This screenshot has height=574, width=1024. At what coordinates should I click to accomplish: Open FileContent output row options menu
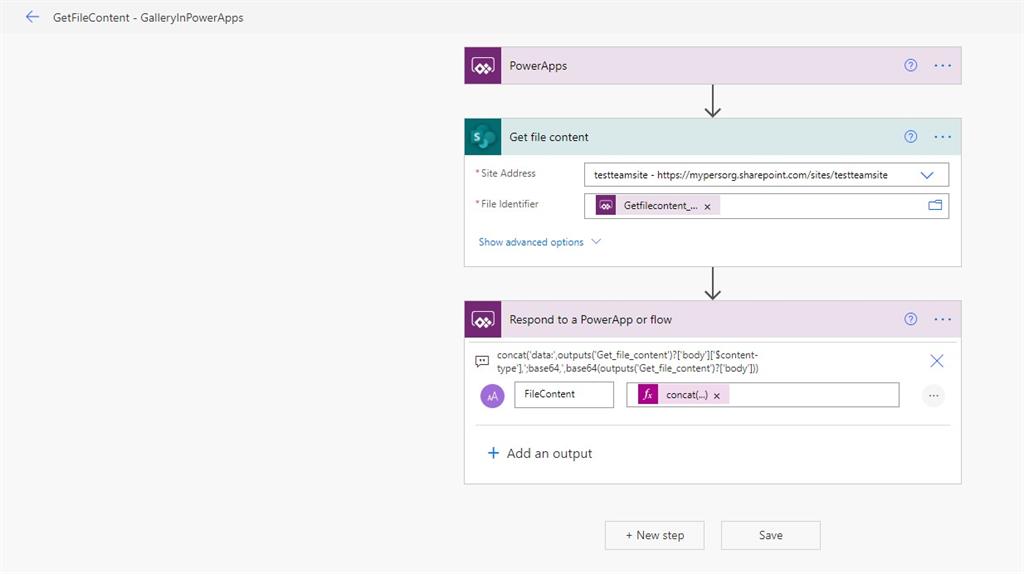[x=933, y=396]
